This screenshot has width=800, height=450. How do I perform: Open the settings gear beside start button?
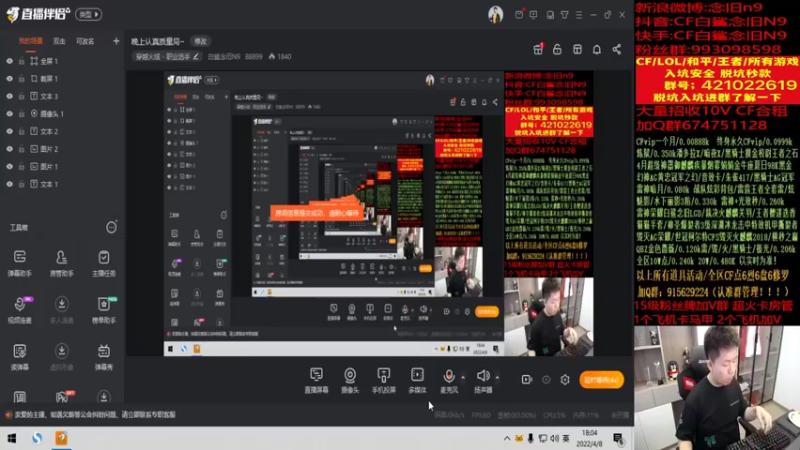click(x=565, y=380)
